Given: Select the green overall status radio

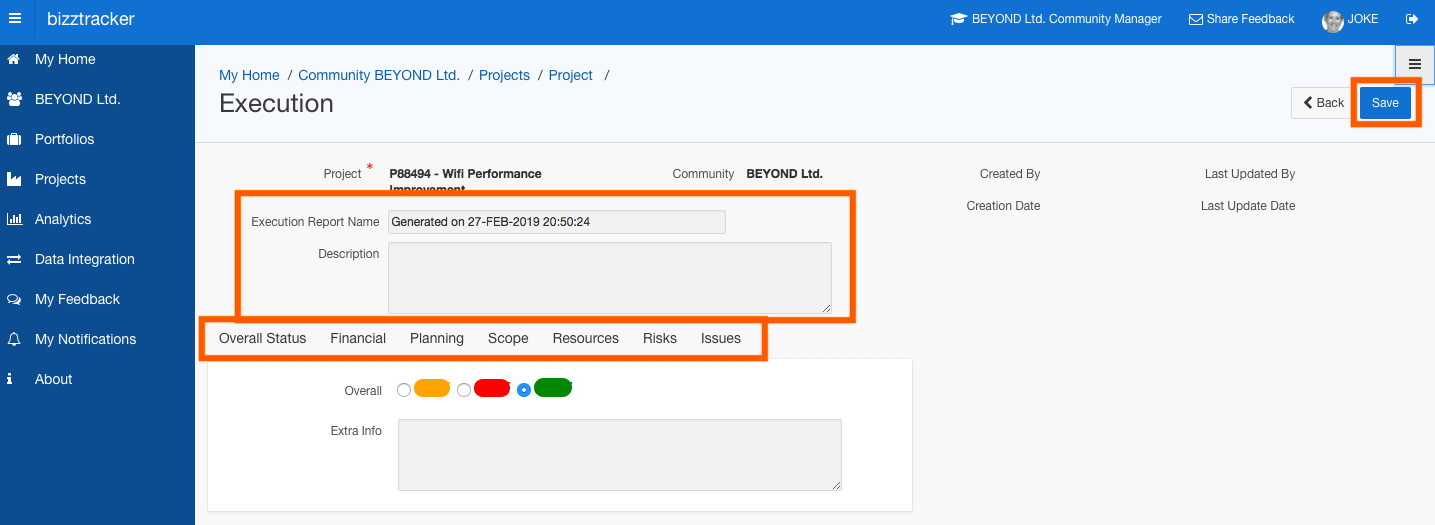Looking at the screenshot, I should pos(524,390).
